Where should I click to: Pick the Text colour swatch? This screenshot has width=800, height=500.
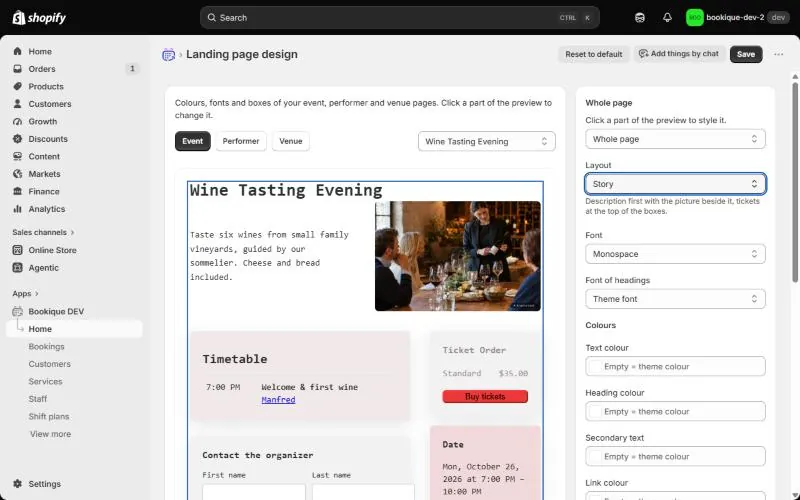tap(595, 366)
